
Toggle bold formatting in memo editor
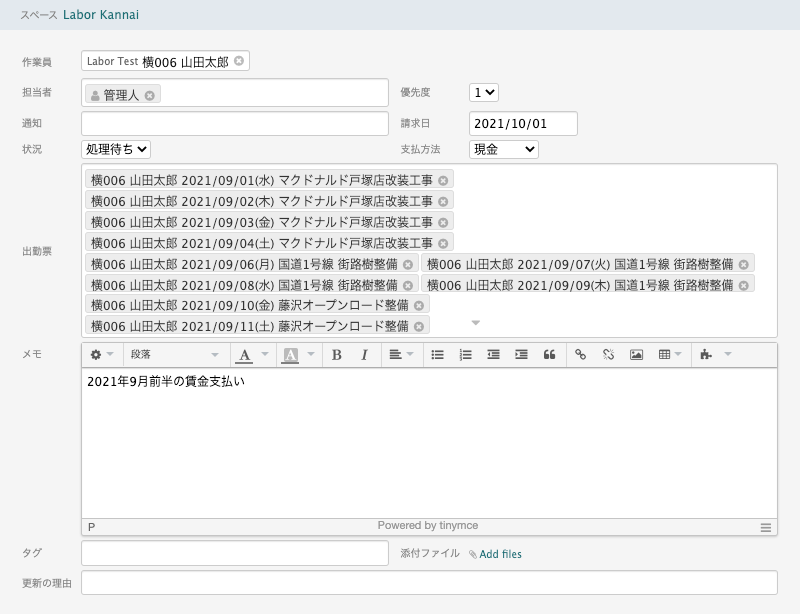337,355
